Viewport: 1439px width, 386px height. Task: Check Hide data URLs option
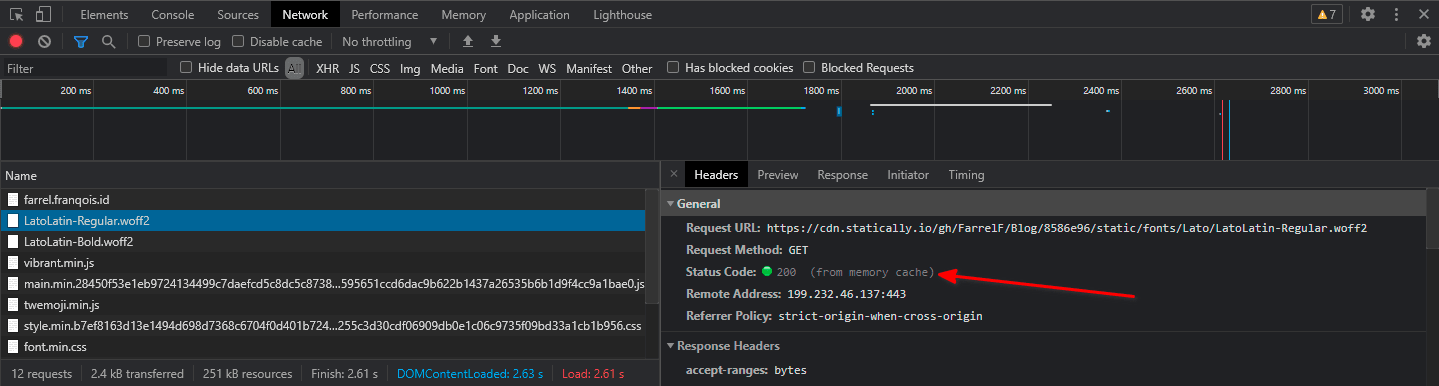[x=186, y=68]
